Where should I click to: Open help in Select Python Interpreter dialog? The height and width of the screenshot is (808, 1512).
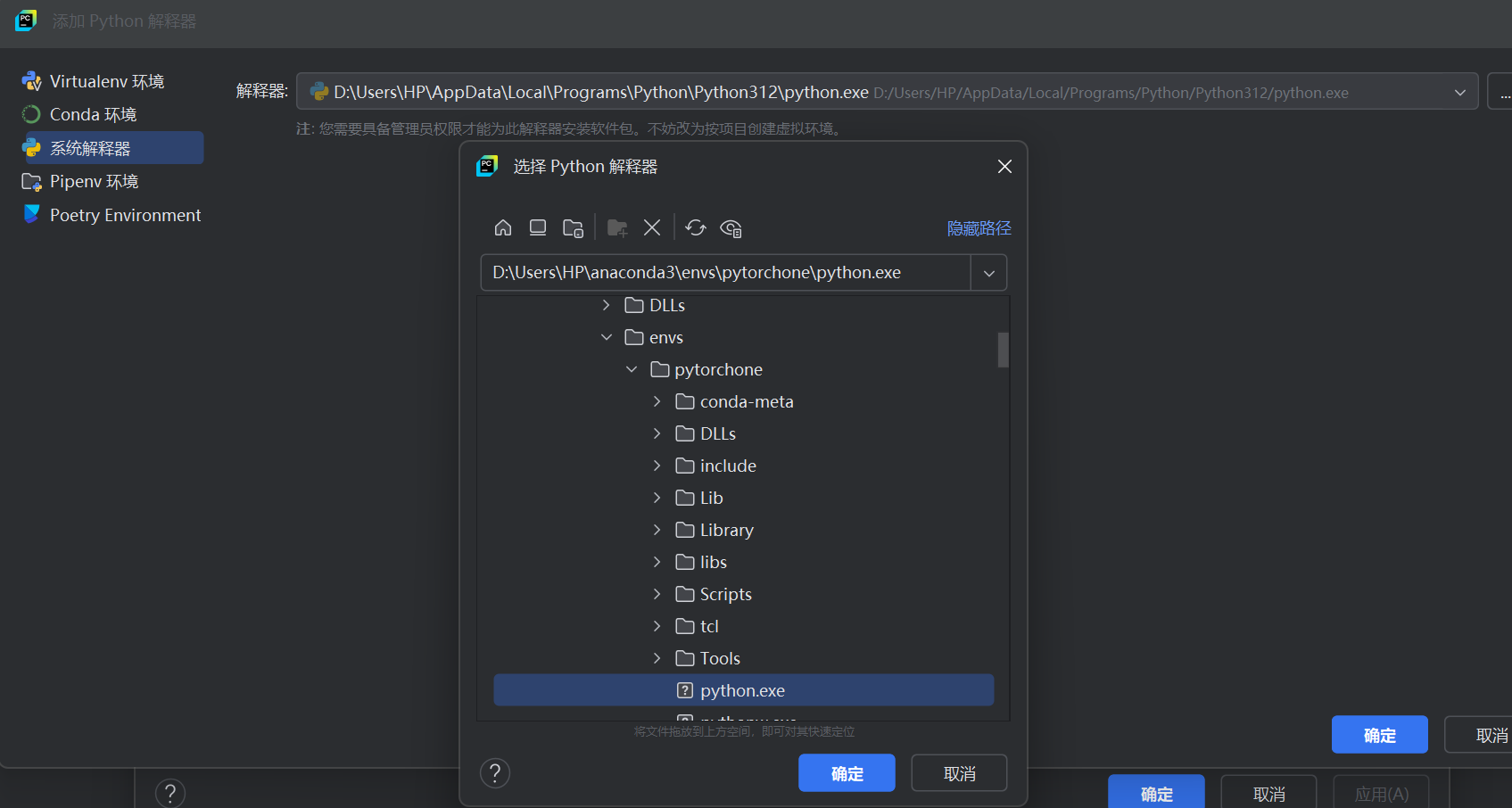[x=495, y=773]
